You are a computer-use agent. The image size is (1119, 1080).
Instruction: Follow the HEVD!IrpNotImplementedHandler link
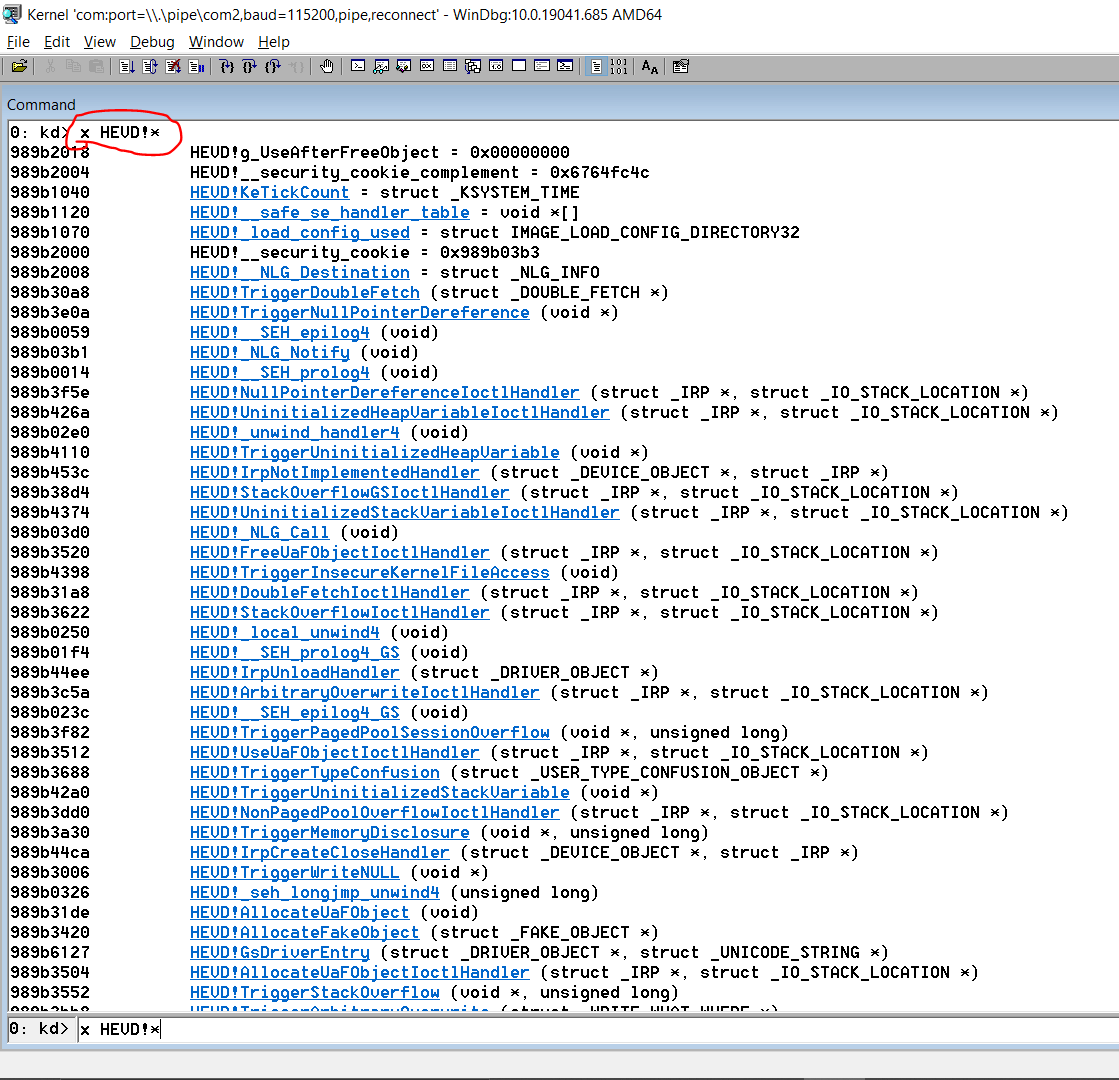[x=335, y=473]
